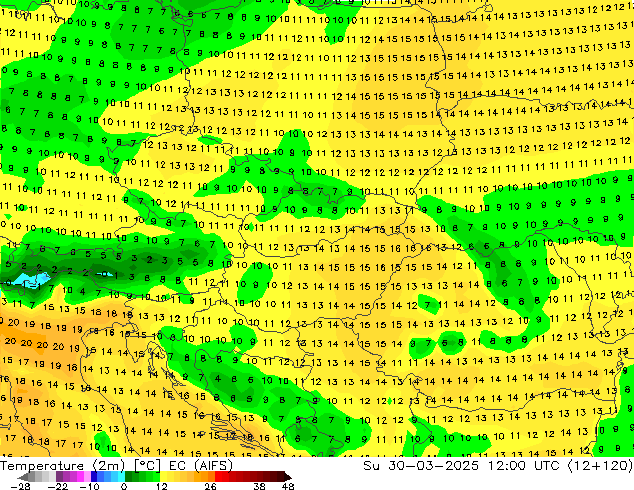
Task: Click the '26' colorbar label
Action: click(x=210, y=486)
